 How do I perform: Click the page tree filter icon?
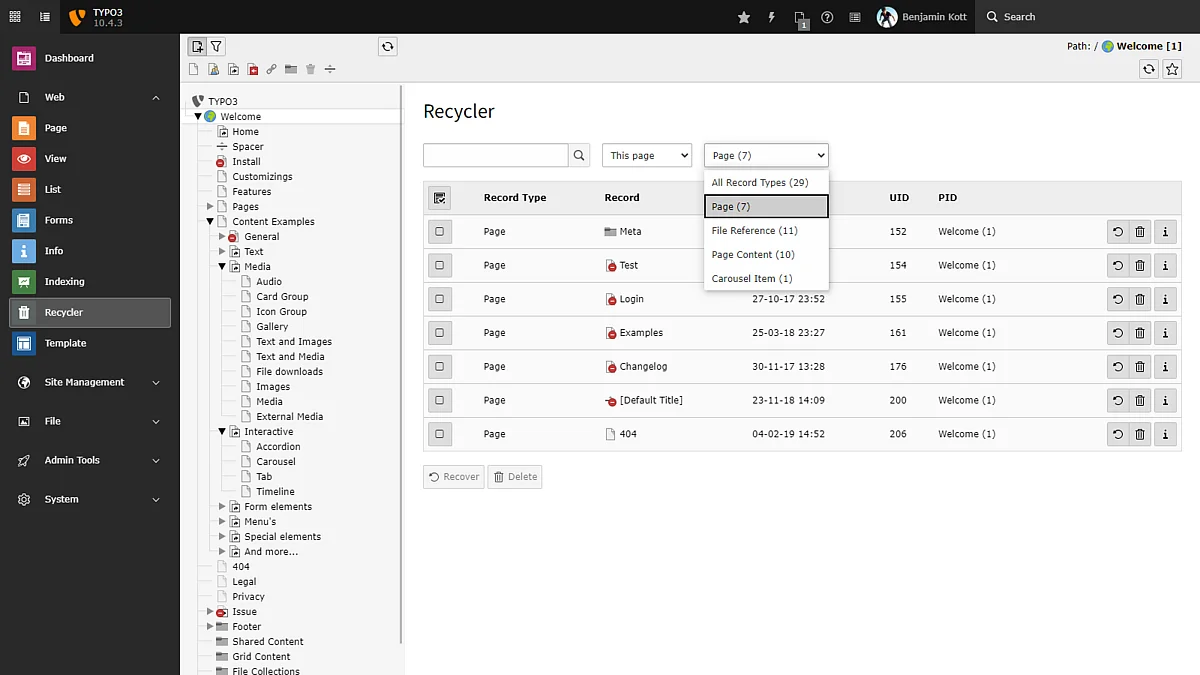(x=217, y=46)
